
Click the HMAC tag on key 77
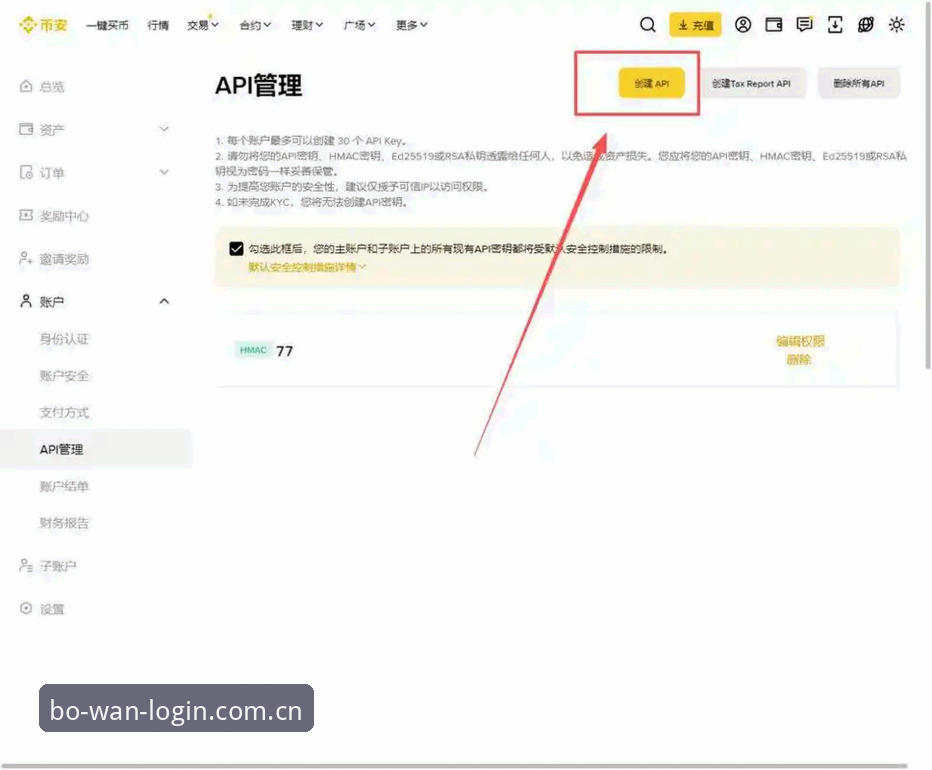tap(253, 350)
